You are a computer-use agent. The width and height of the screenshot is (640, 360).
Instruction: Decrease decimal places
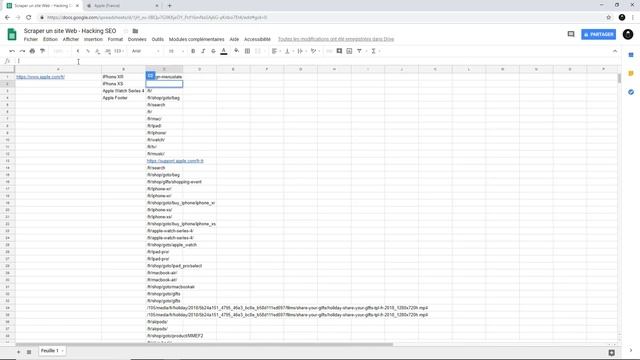pos(98,51)
